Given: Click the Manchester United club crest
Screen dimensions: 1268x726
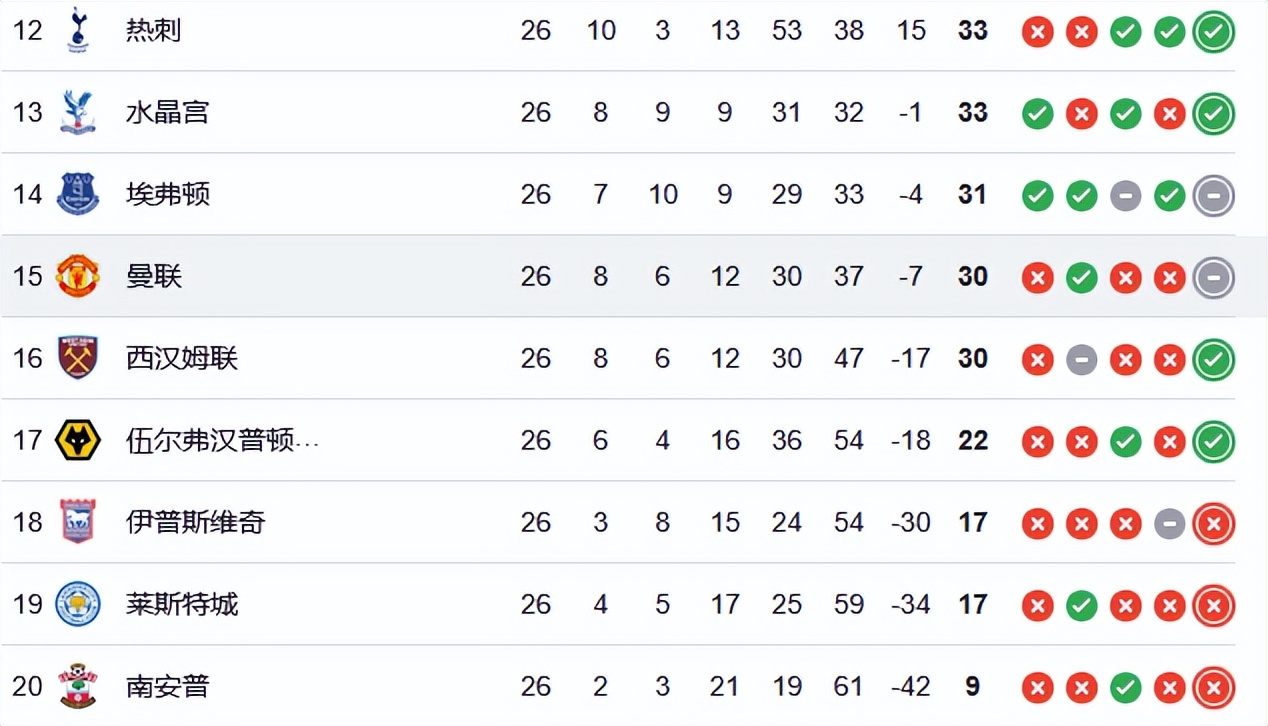Looking at the screenshot, I should pyautogui.click(x=77, y=276).
